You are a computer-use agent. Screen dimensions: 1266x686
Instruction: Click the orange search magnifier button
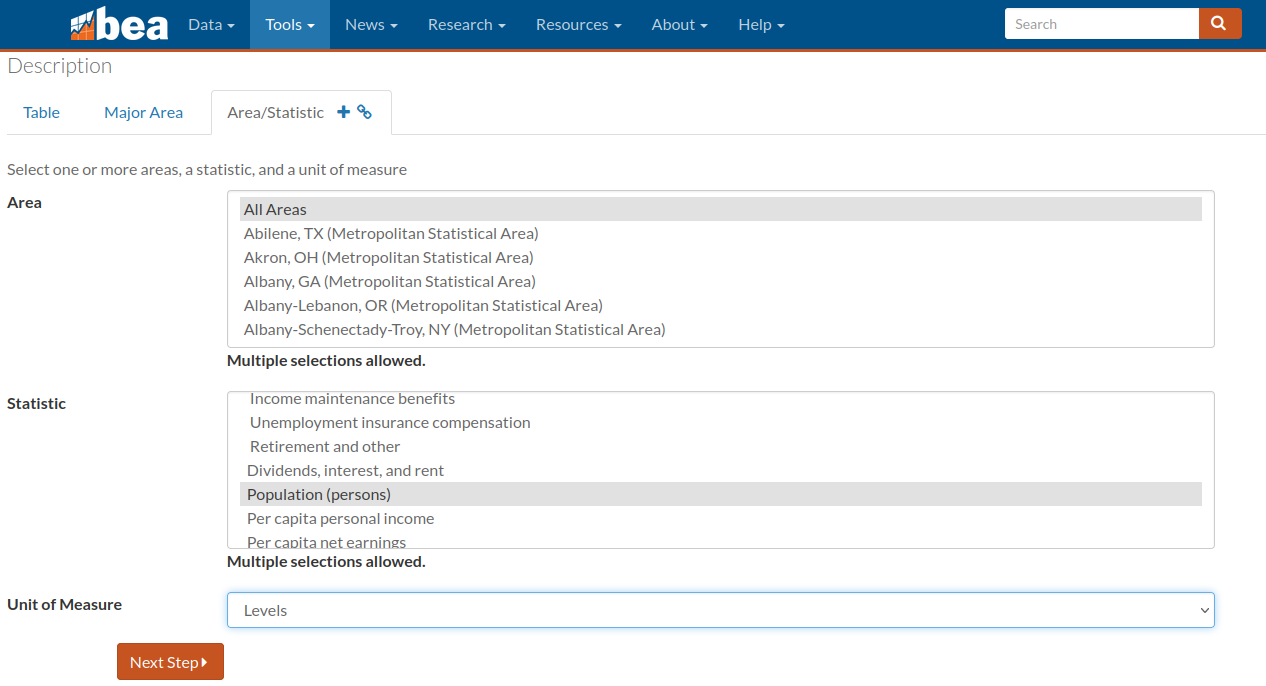click(x=1219, y=24)
